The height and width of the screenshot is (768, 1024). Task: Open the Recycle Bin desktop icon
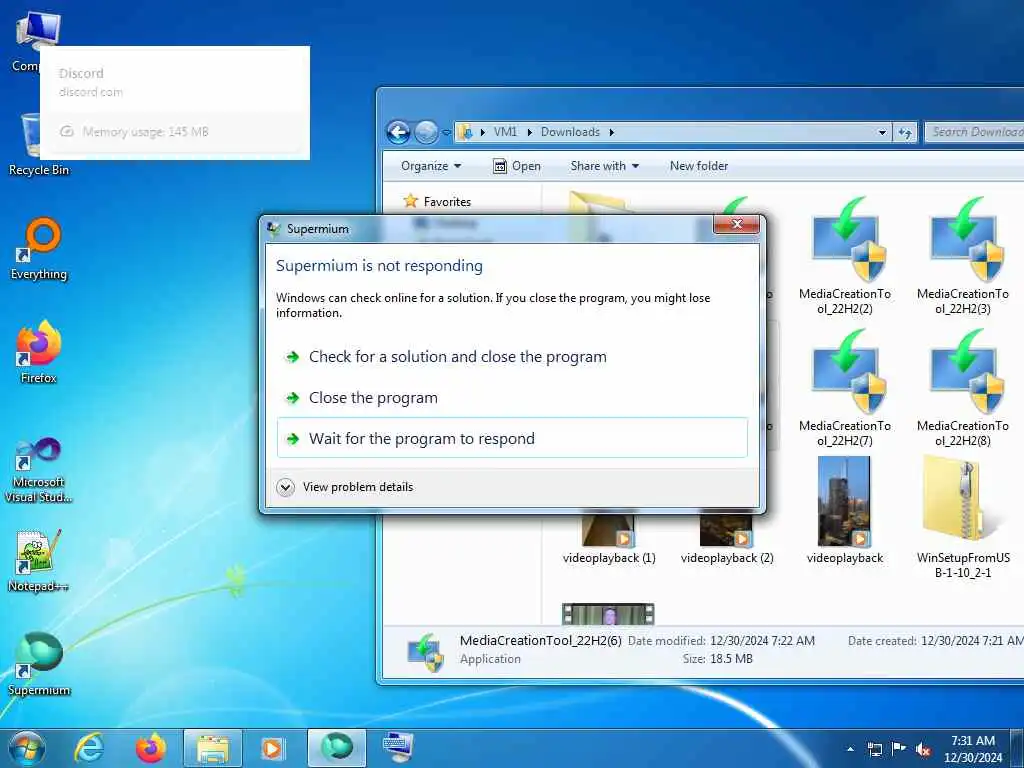pos(38,144)
